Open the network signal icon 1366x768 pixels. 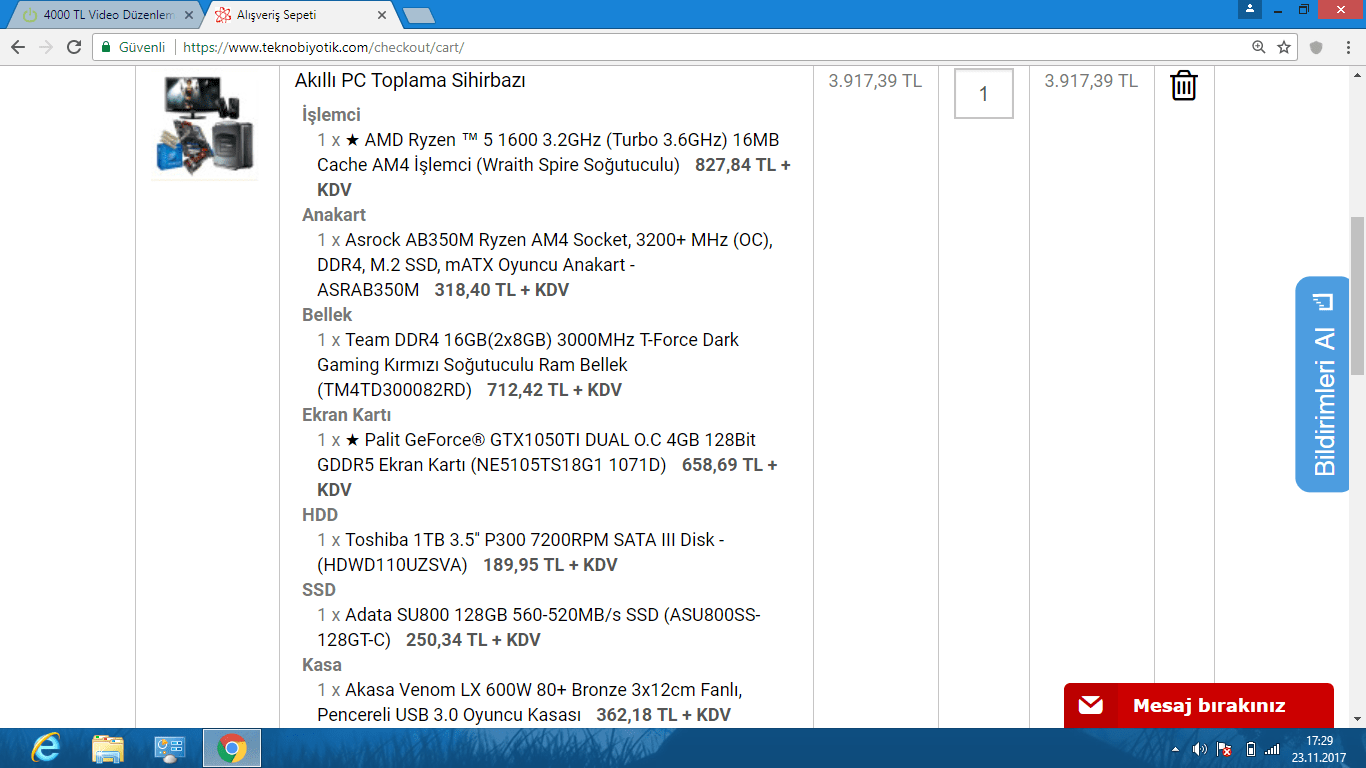pos(1272,749)
